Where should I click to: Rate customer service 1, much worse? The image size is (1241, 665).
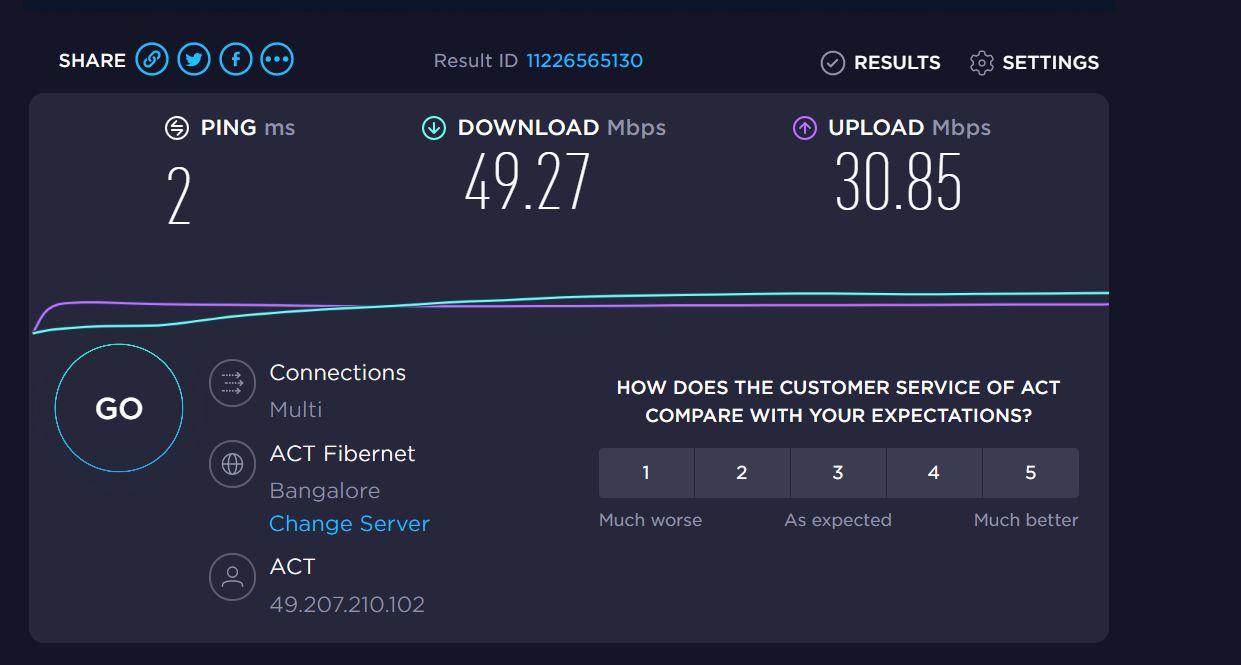646,473
